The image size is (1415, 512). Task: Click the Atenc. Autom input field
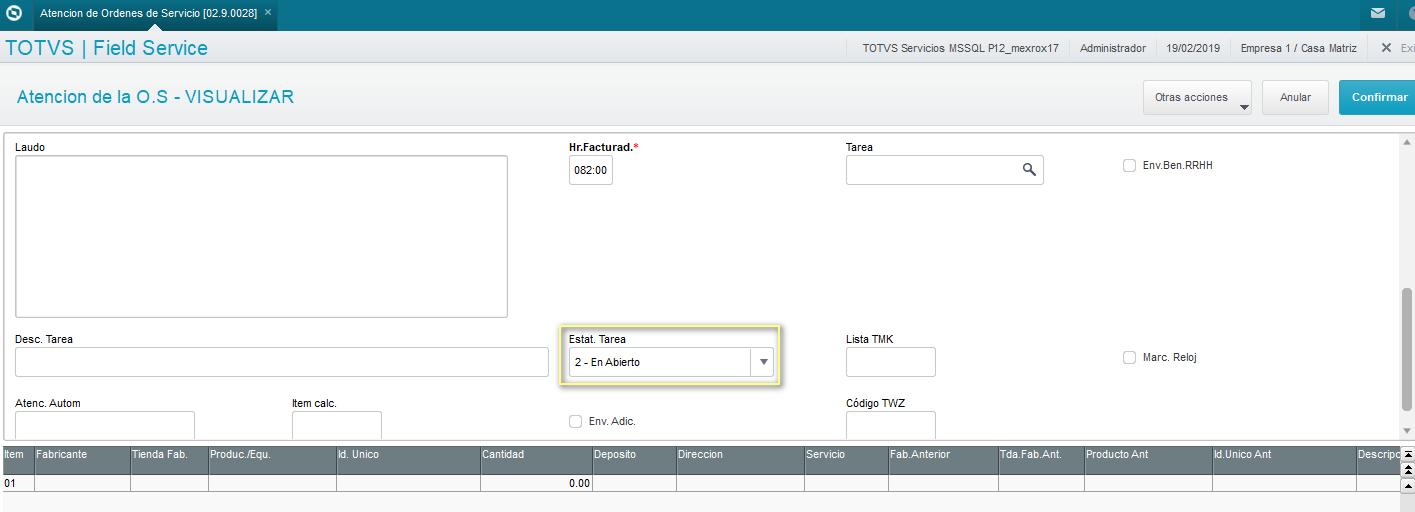point(105,425)
